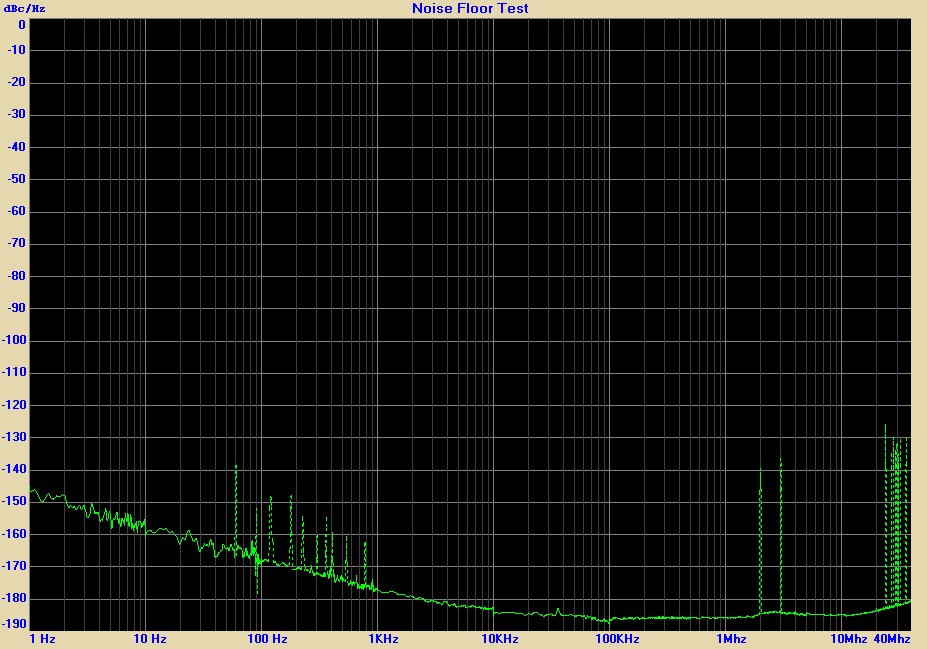Click the -40 y-axis label
The image size is (927, 649).
tap(17, 147)
